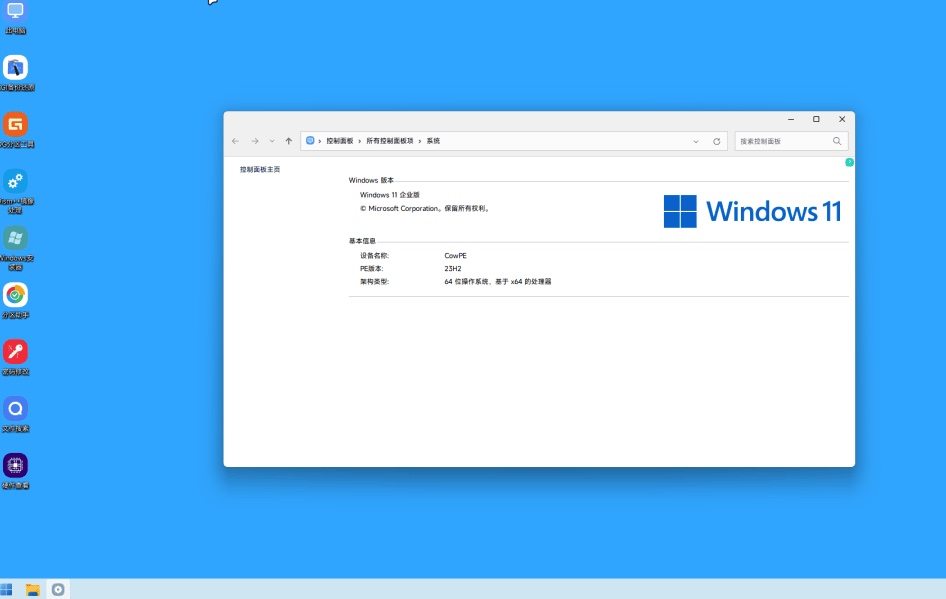Click the CowPE device name value
Screen dimensions: 946x599
[x=456, y=256]
